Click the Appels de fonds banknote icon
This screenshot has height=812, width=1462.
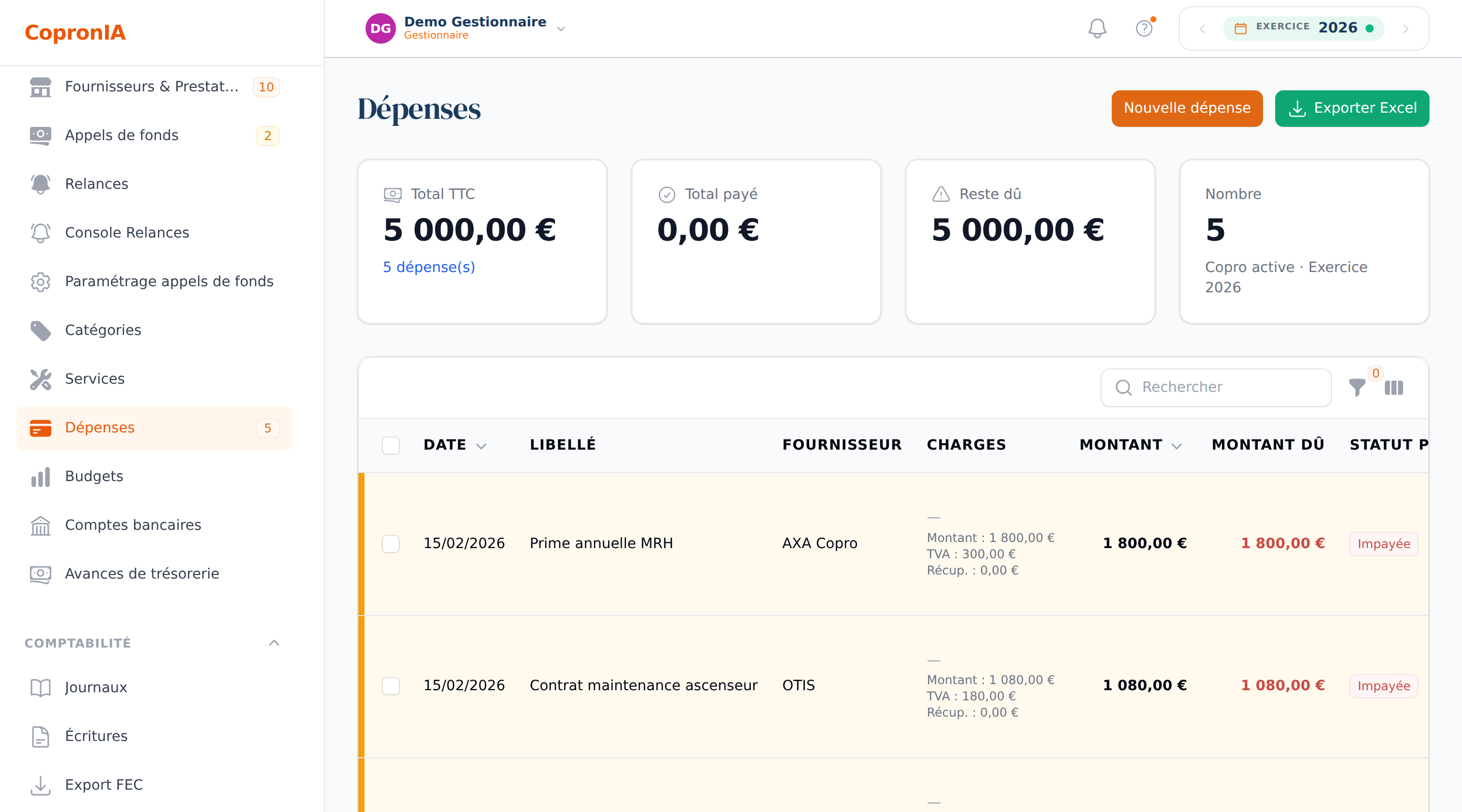40,136
